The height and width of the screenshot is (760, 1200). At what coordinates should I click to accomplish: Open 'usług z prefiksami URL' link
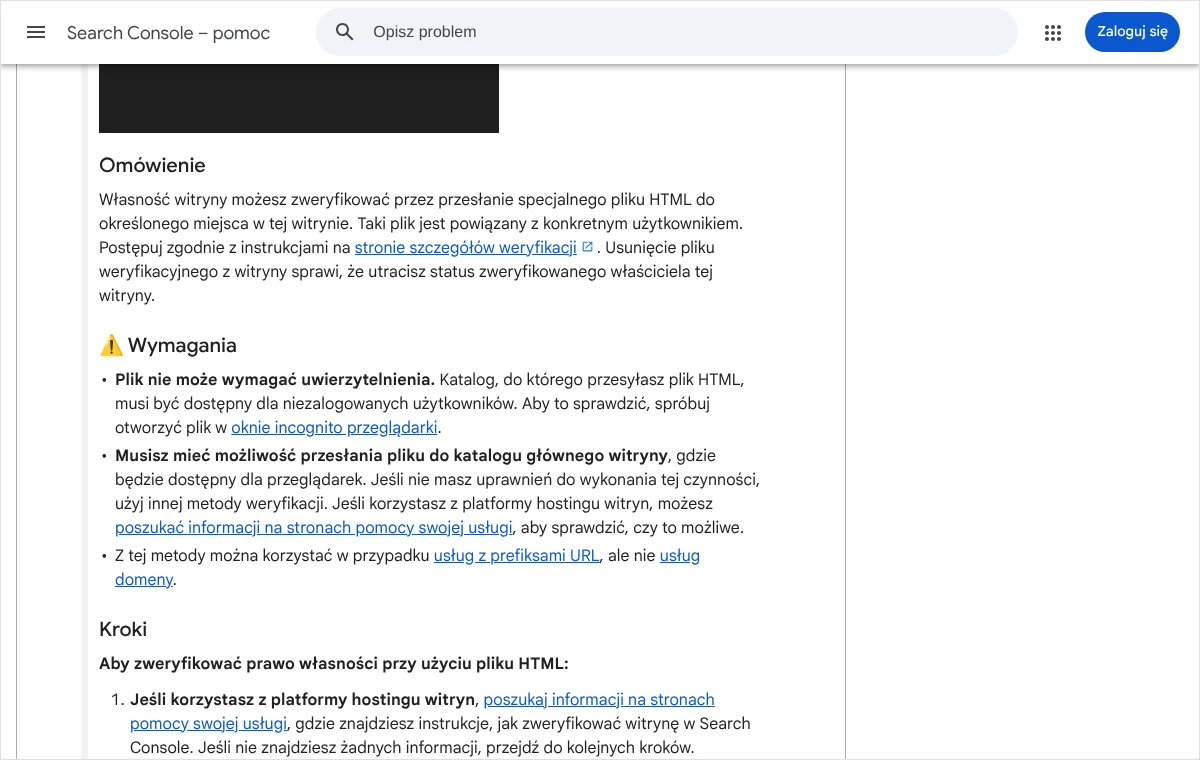(x=516, y=555)
